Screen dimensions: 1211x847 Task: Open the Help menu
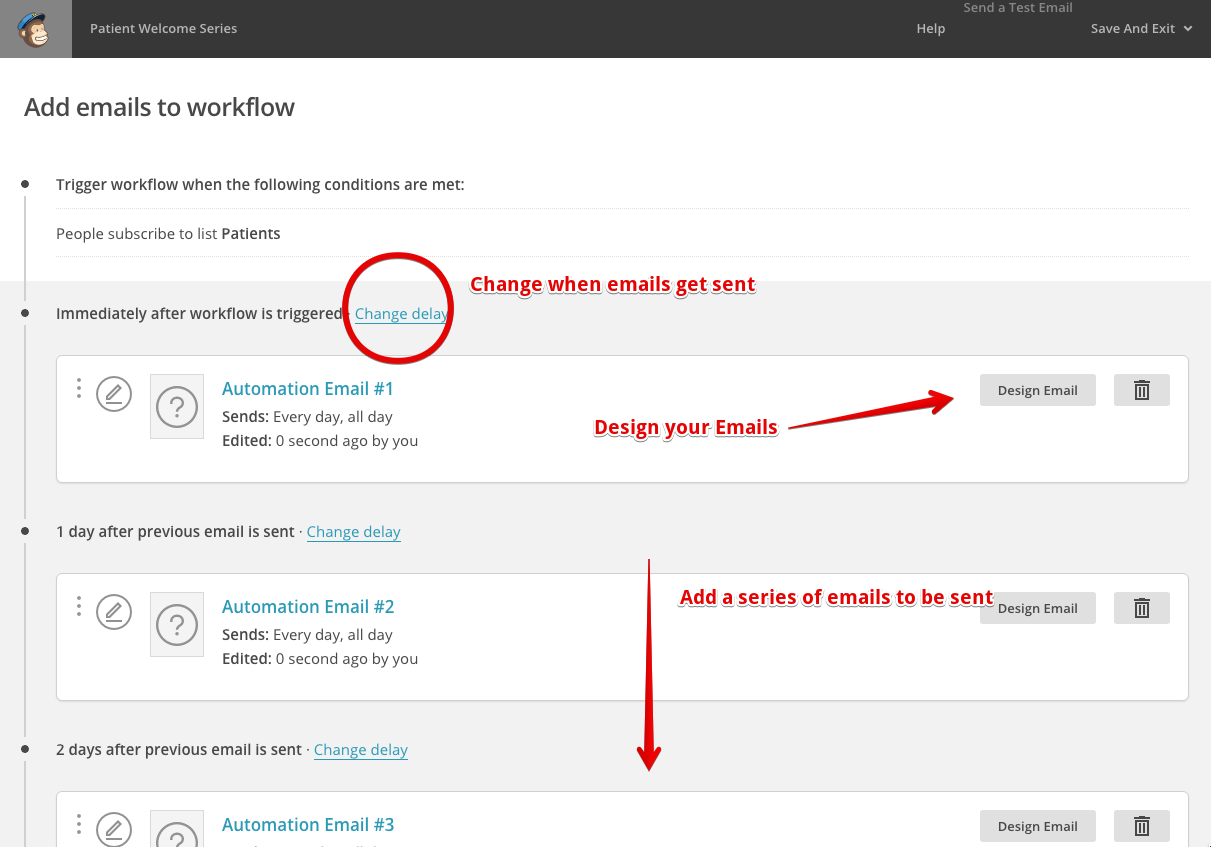pyautogui.click(x=930, y=28)
